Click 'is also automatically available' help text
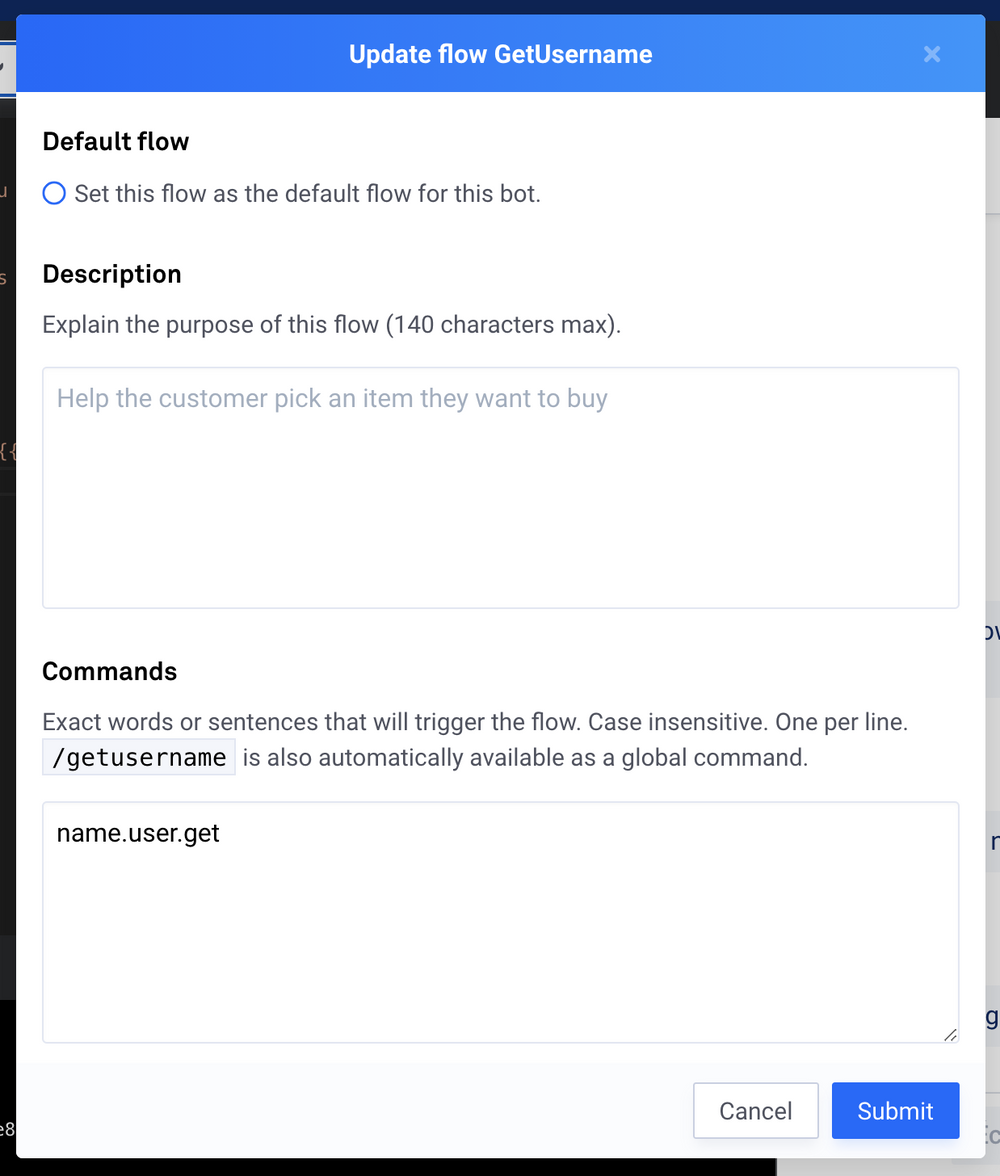1000x1176 pixels. pyautogui.click(x=525, y=757)
